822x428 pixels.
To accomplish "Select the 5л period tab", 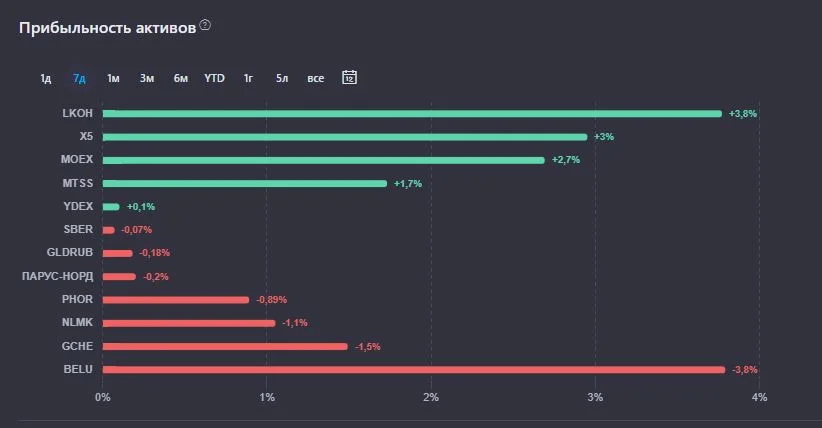I will [282, 78].
